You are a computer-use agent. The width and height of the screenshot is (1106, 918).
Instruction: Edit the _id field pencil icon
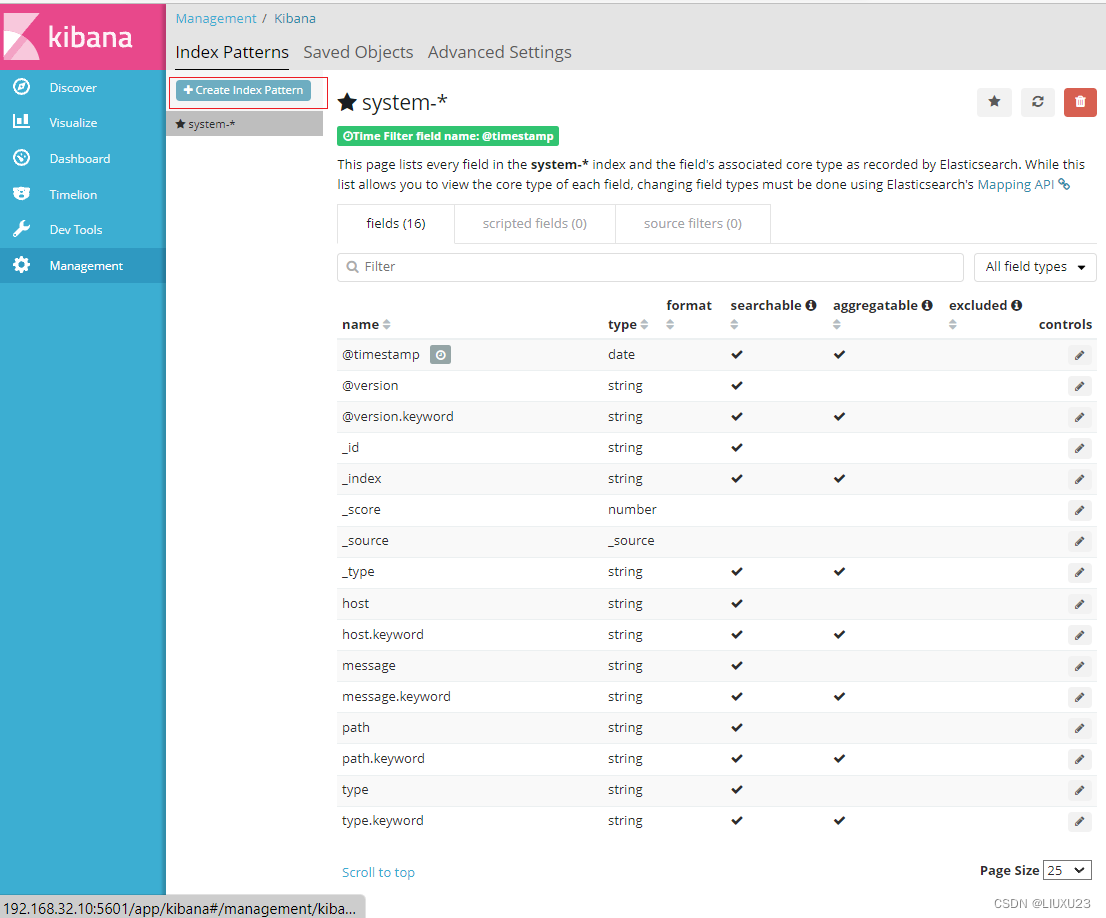click(1079, 448)
